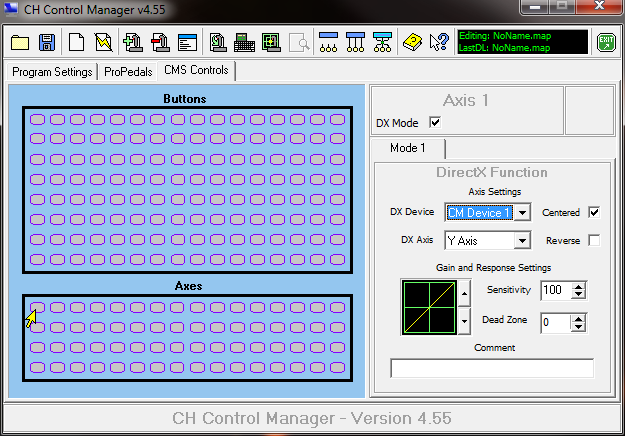Decrease Dead Zone with the down arrow

[x=578, y=327]
